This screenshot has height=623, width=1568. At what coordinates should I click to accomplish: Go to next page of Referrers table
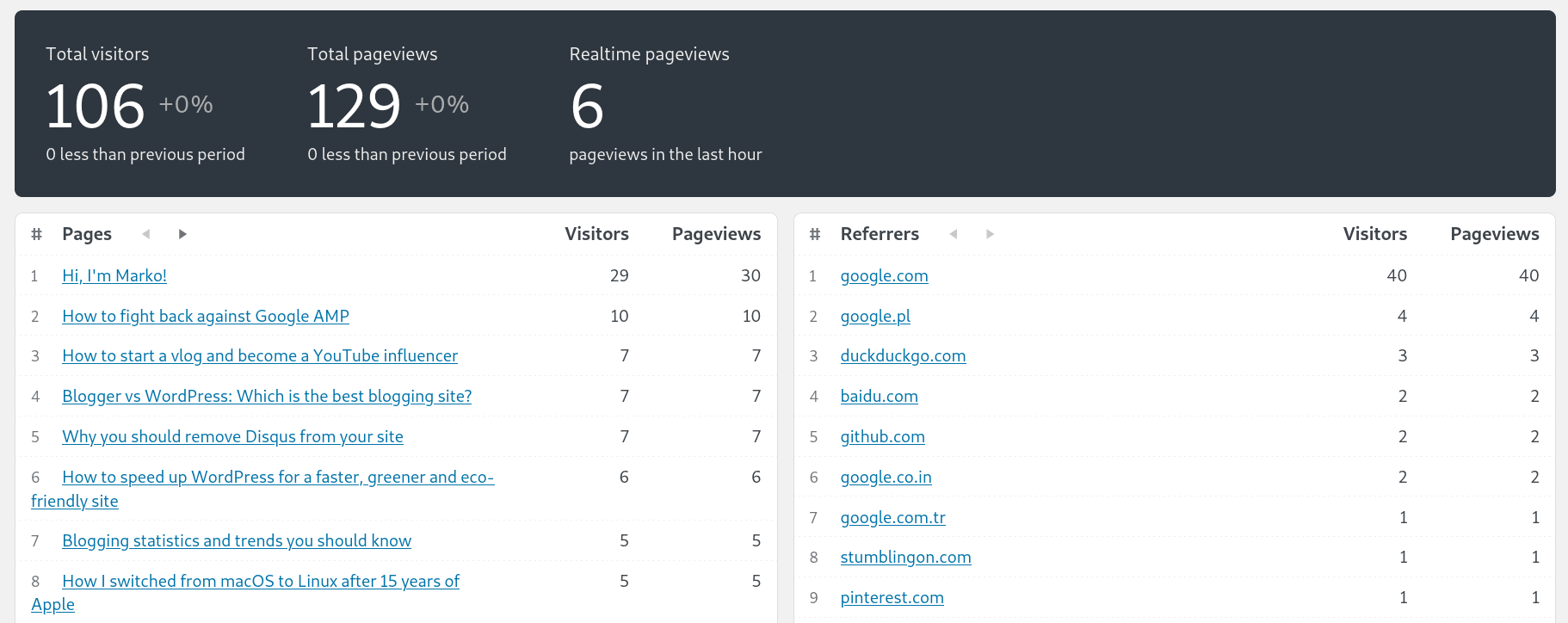tap(990, 234)
